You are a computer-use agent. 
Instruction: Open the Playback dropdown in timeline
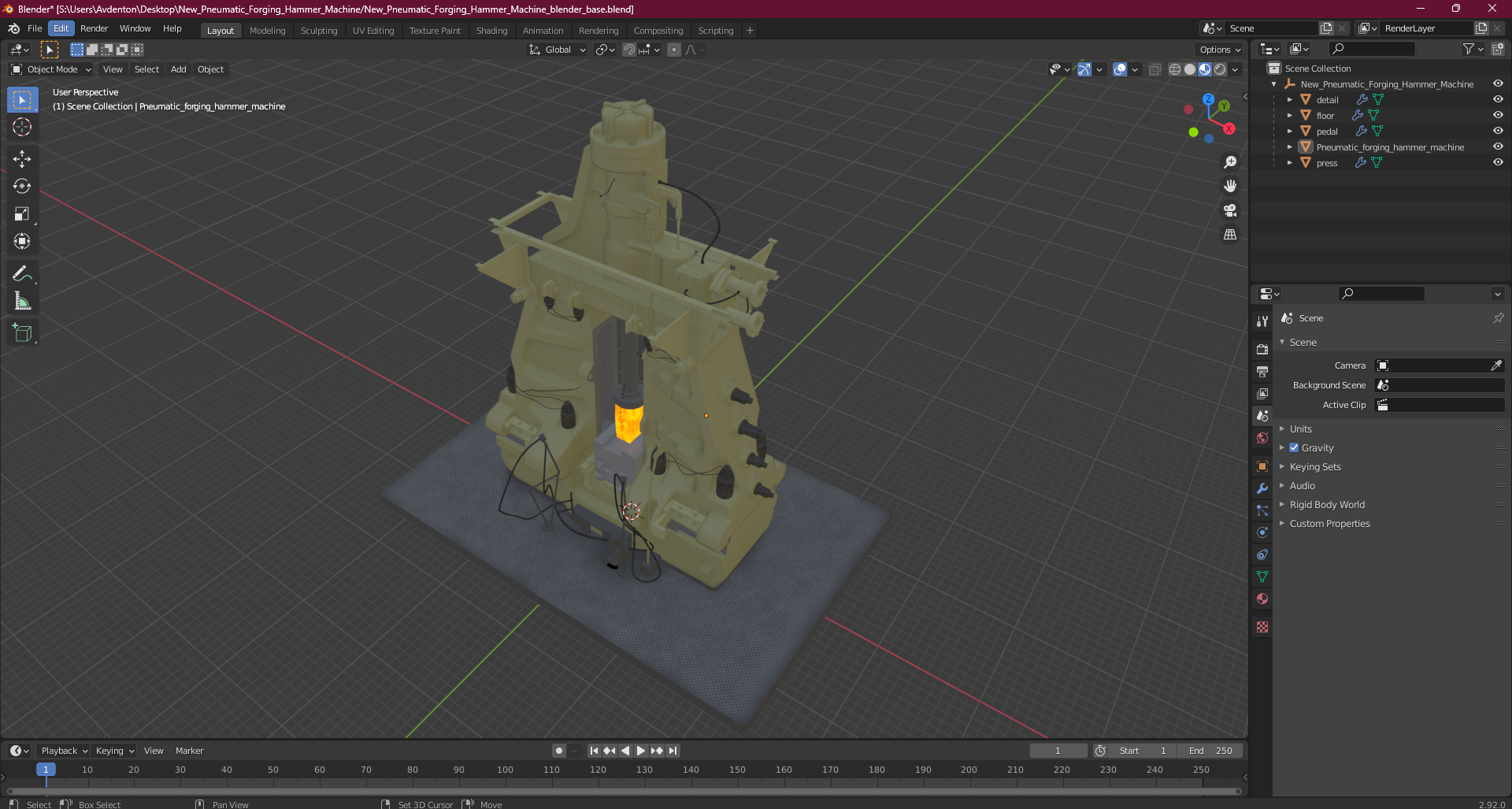tap(63, 751)
